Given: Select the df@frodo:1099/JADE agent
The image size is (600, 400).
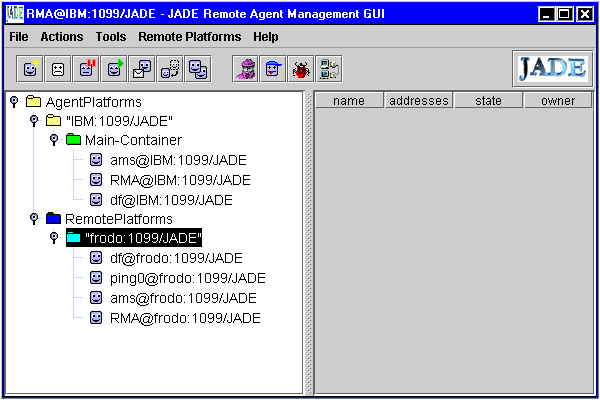Looking at the screenshot, I should 176,258.
